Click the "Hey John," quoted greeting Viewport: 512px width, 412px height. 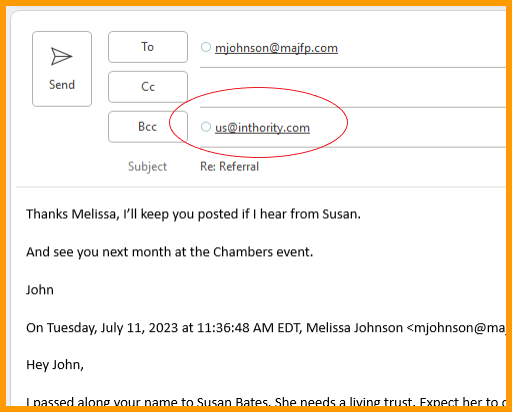pos(55,365)
